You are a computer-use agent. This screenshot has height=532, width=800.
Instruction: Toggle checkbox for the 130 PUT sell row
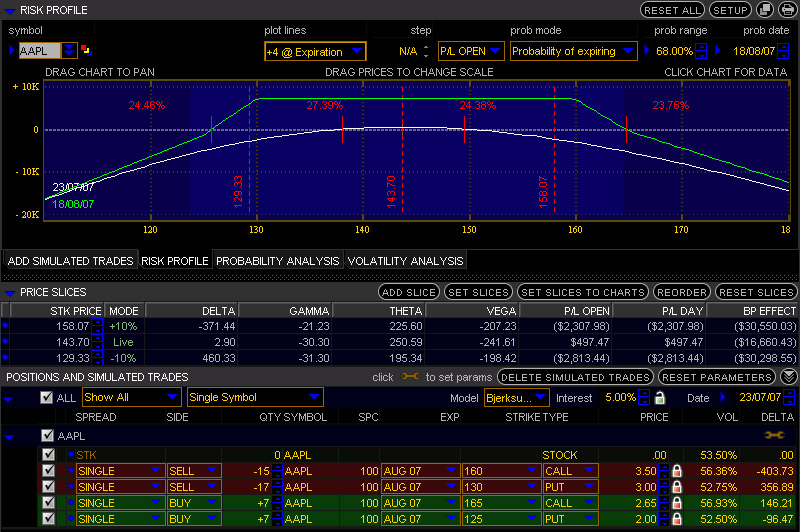click(x=47, y=487)
